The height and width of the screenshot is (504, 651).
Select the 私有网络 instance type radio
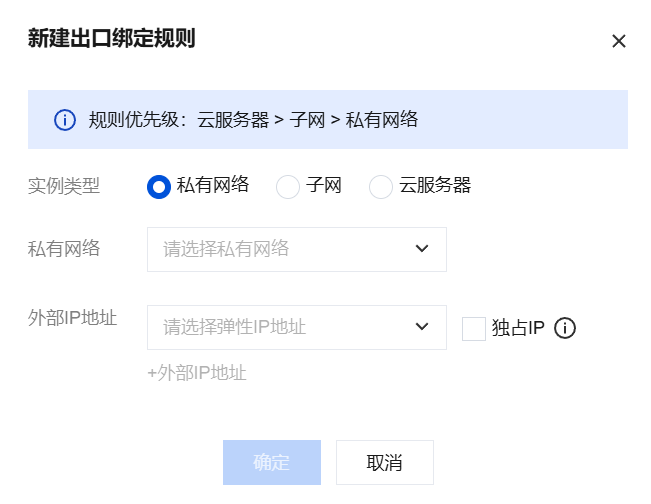(x=158, y=186)
